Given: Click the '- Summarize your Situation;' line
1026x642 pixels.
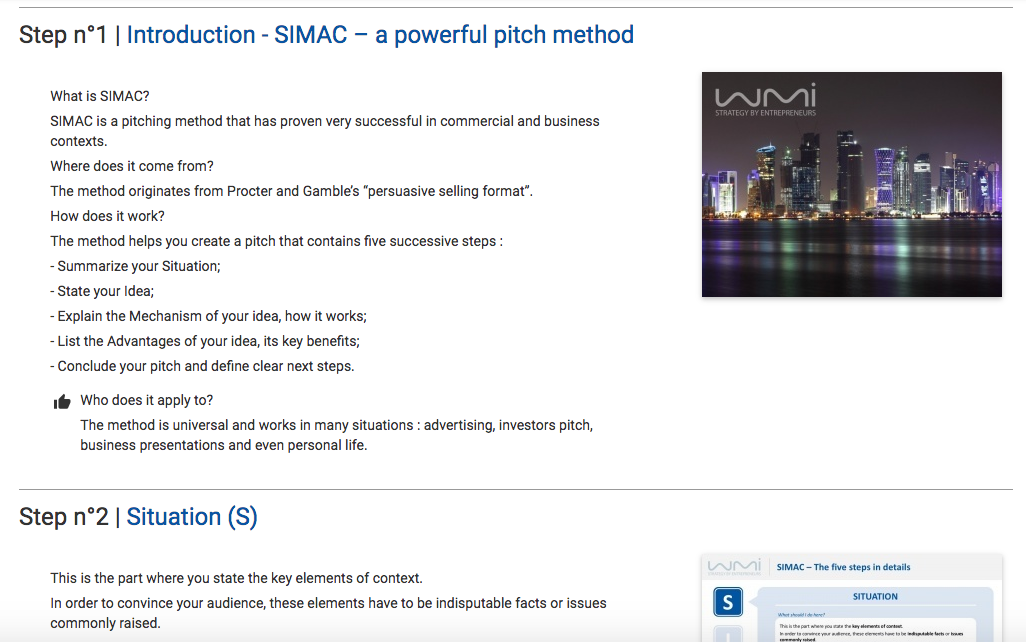Looking at the screenshot, I should (135, 266).
